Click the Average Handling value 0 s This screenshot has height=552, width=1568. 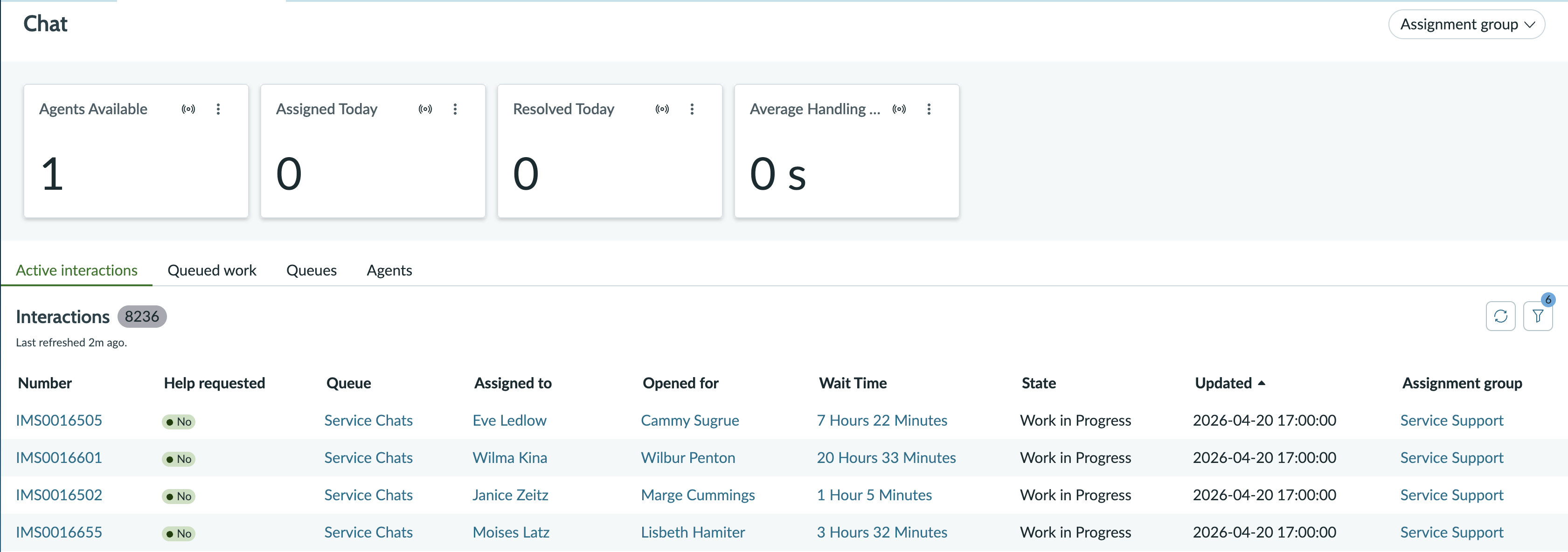tap(778, 174)
